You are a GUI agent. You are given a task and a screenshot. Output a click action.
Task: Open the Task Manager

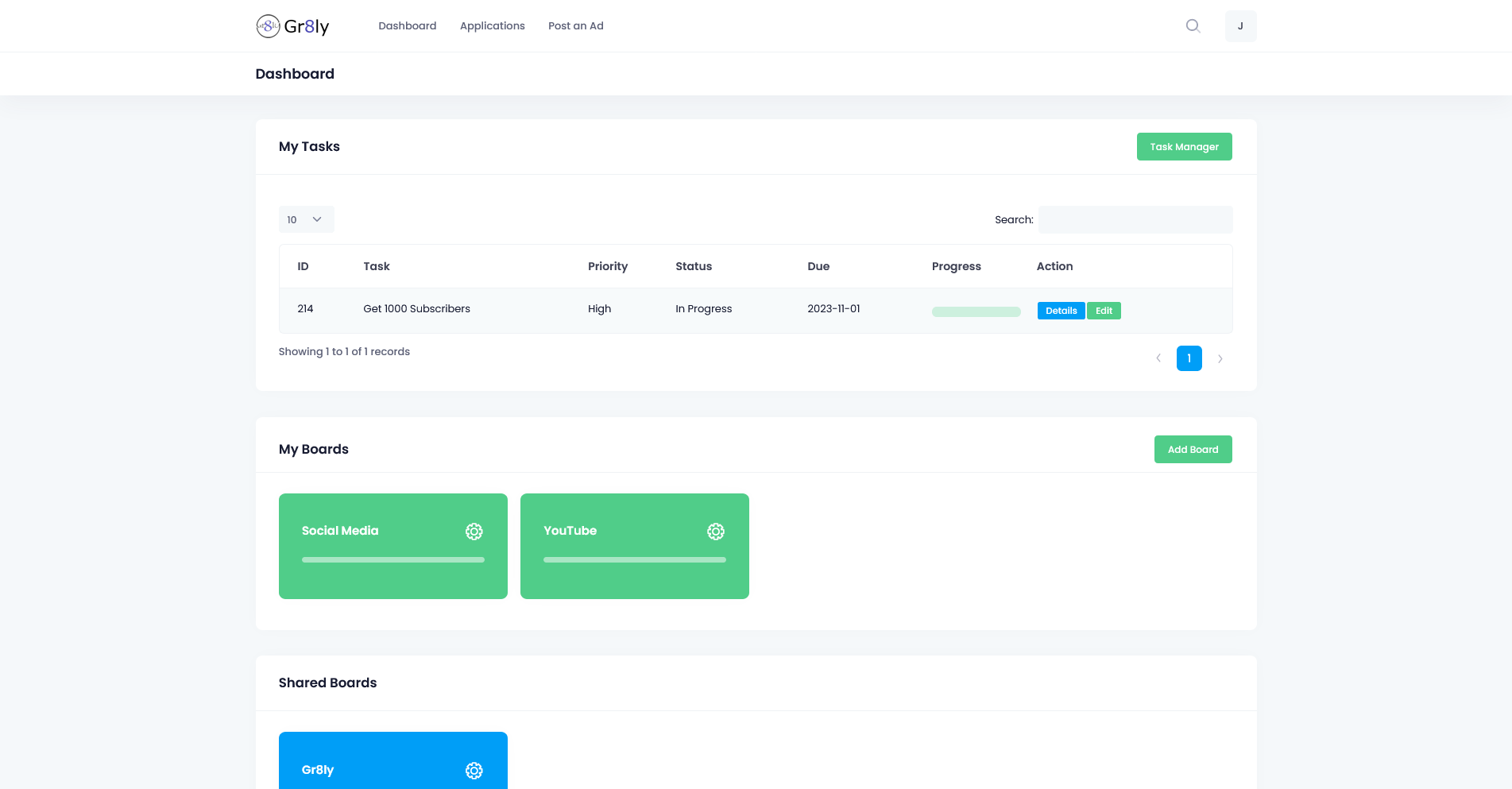pos(1185,146)
